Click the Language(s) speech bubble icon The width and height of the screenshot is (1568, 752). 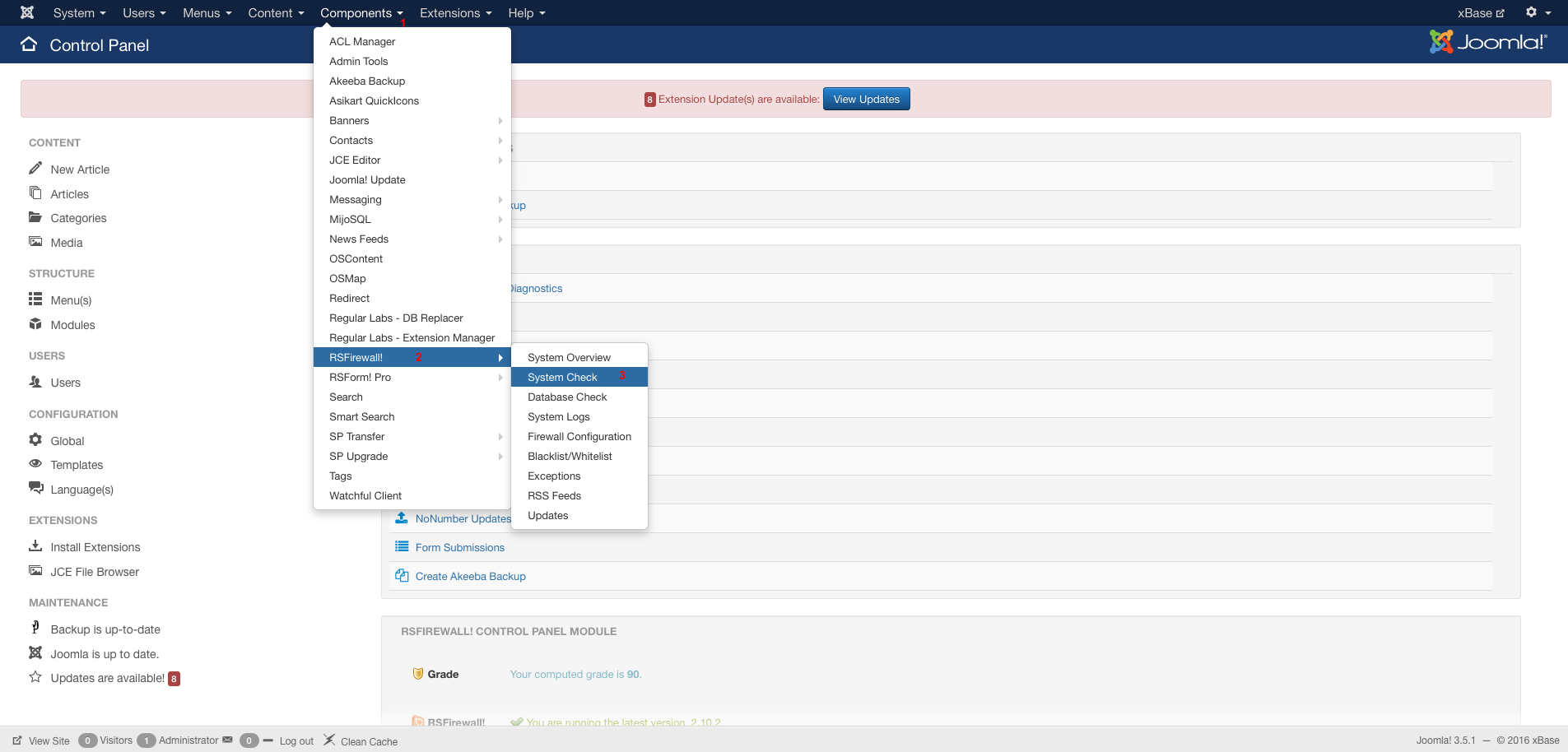(x=35, y=487)
